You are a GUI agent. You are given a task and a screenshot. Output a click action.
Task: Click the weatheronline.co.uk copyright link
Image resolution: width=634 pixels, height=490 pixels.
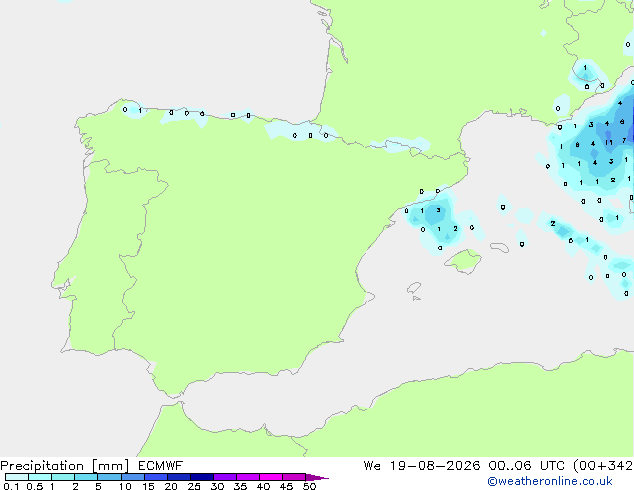(550, 481)
